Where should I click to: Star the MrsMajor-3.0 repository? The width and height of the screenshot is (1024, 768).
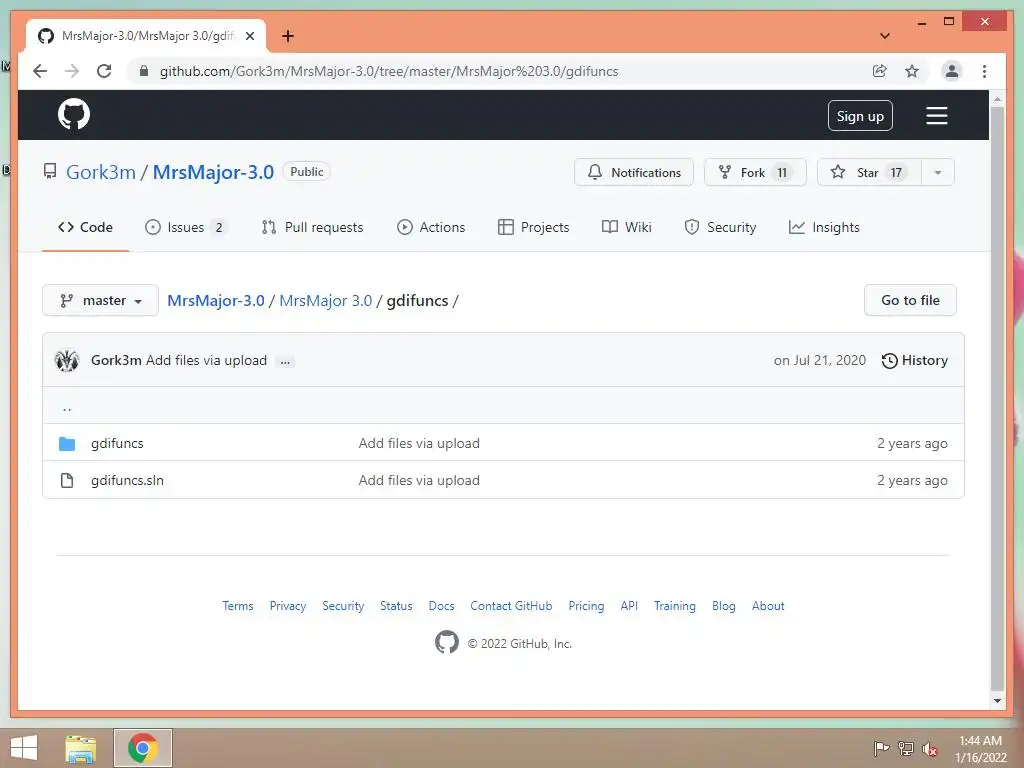[869, 172]
